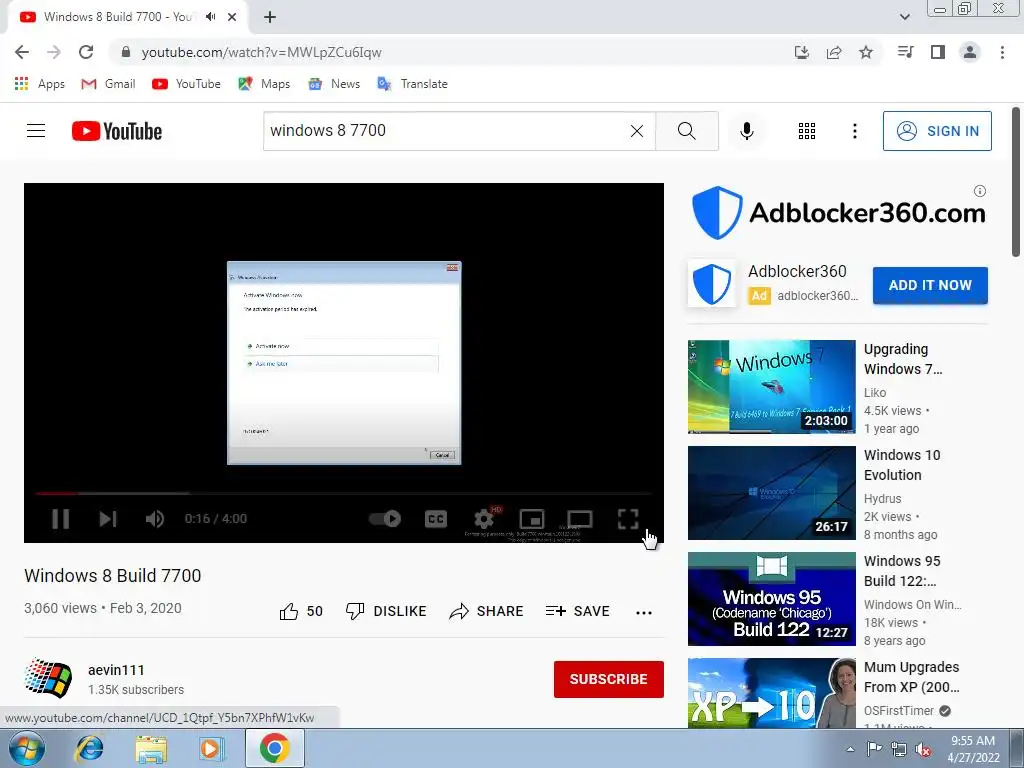Open more actions ellipsis below video

click(x=644, y=613)
